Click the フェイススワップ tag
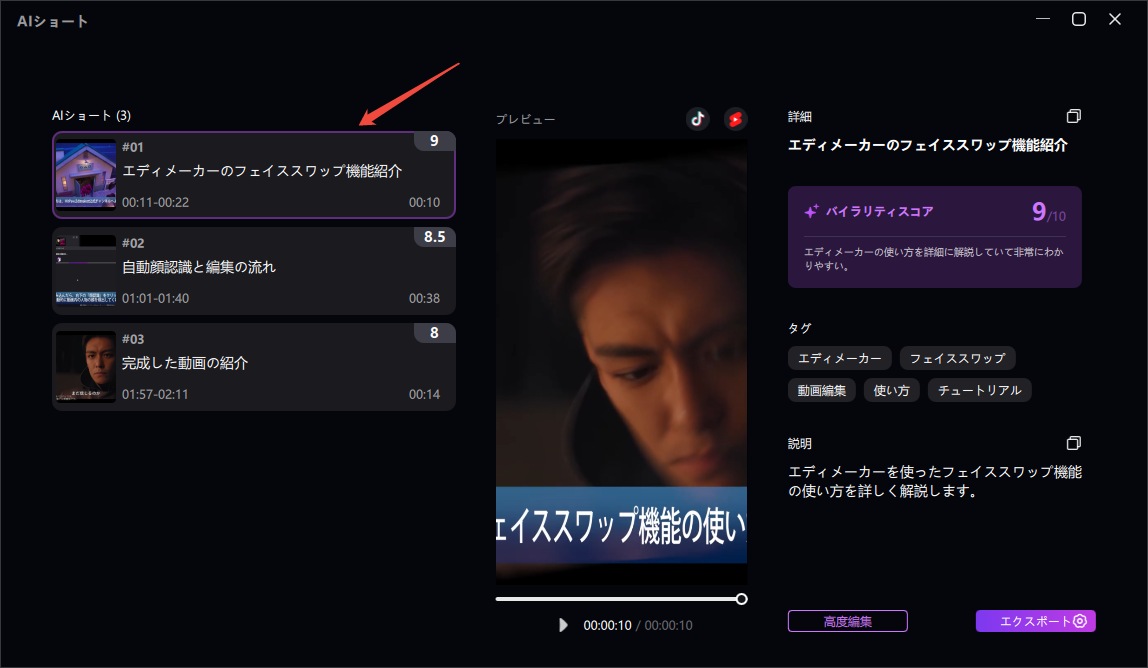The height and width of the screenshot is (668, 1148). [x=957, y=358]
